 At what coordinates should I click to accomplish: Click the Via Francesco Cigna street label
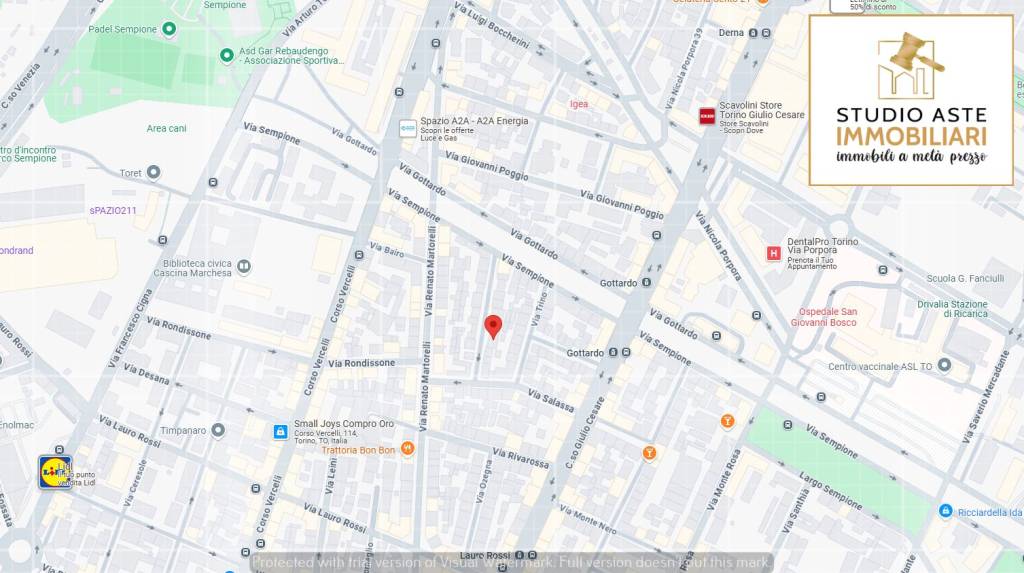[x=130, y=328]
